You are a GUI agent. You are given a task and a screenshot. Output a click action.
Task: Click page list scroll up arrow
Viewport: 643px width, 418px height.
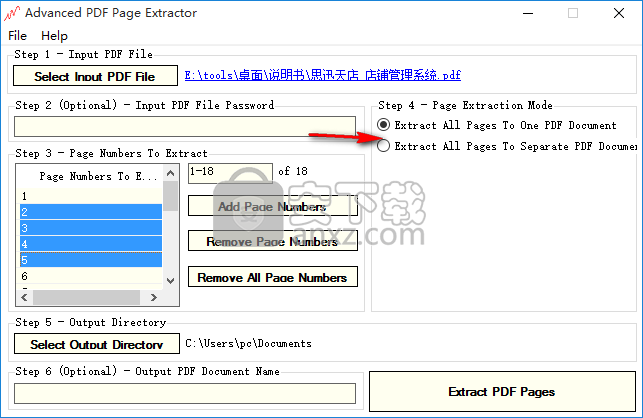tap(171, 173)
